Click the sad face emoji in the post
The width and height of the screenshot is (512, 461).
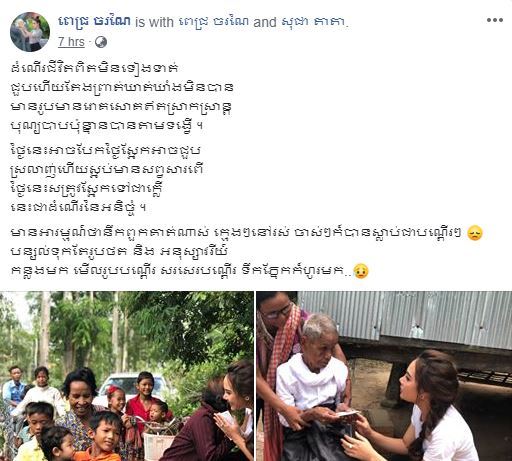(x=475, y=233)
